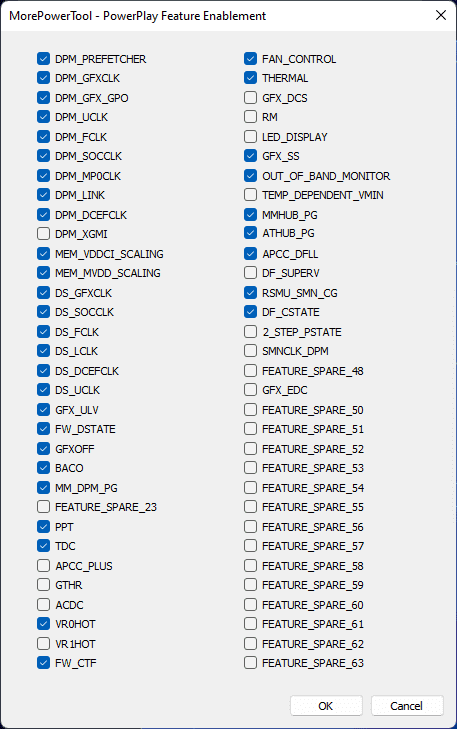Uncheck the FW_CTF feature
The width and height of the screenshot is (457, 729).
(x=43, y=663)
